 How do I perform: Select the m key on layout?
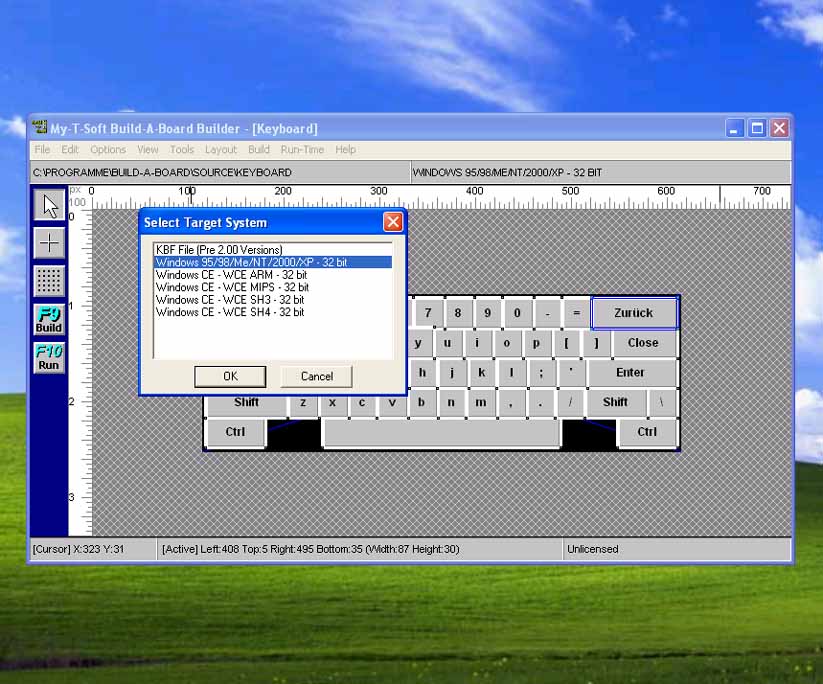pos(481,403)
